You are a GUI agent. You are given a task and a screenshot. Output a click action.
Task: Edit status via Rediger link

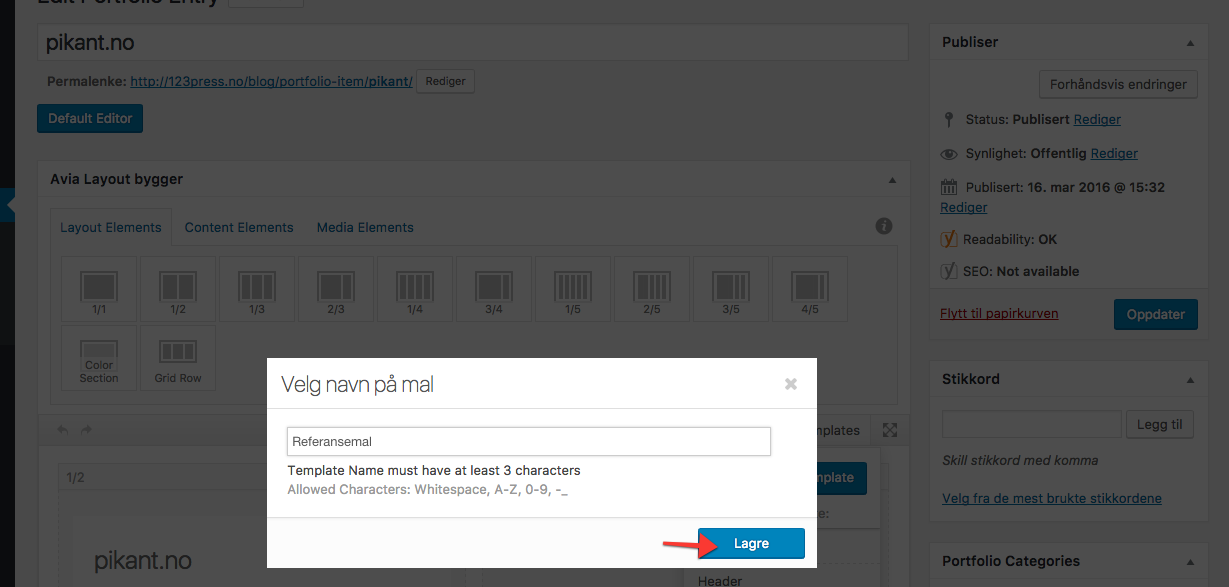(1097, 119)
